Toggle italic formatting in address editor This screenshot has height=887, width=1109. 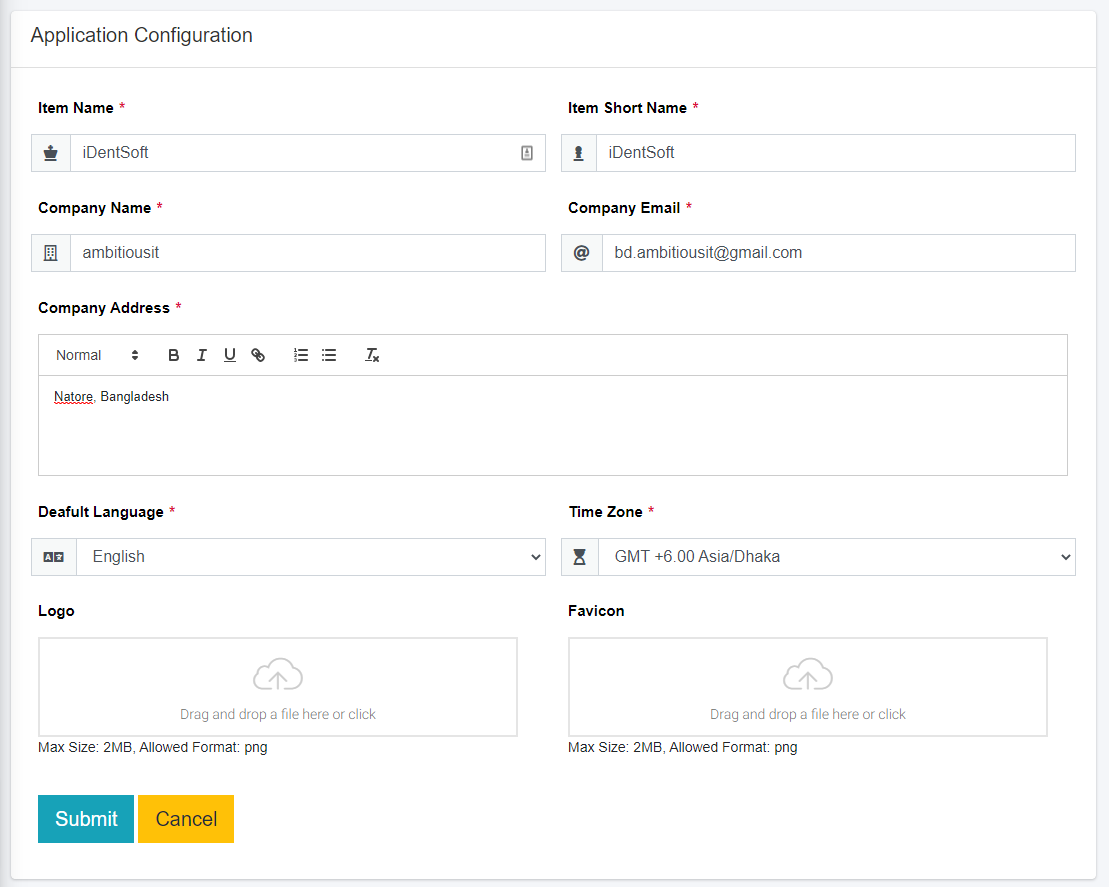click(202, 355)
